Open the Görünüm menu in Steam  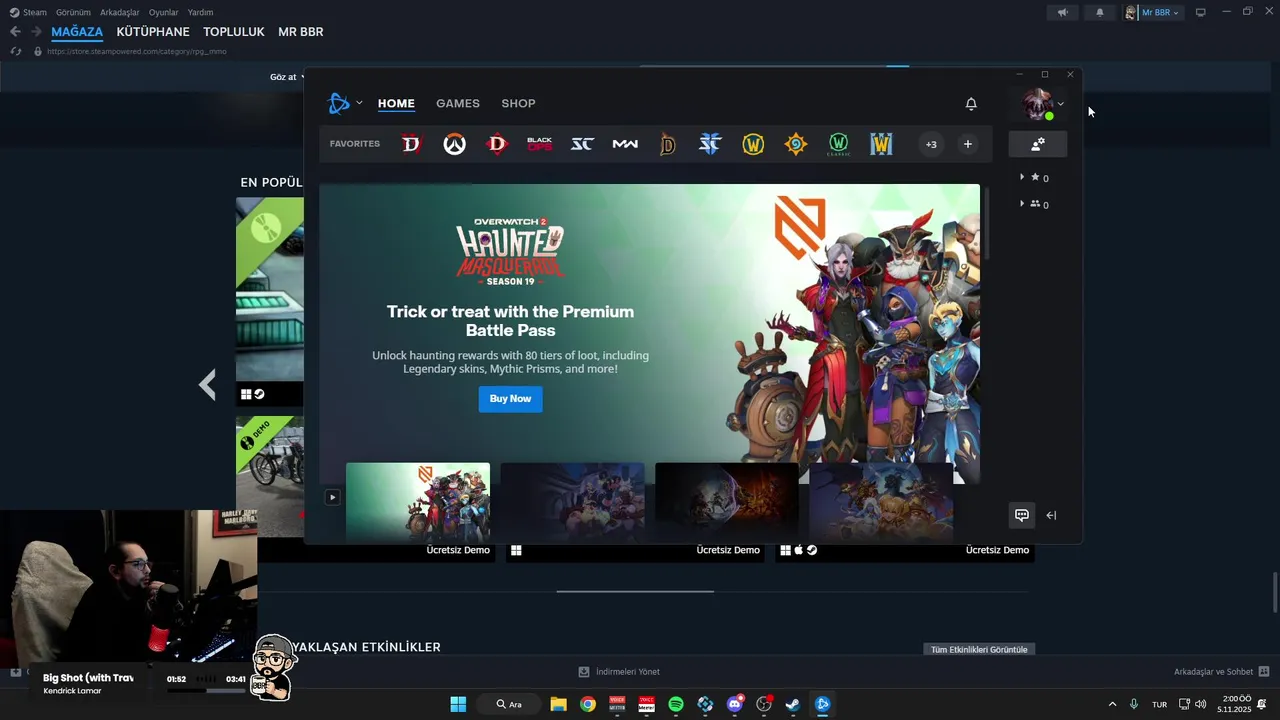(73, 12)
